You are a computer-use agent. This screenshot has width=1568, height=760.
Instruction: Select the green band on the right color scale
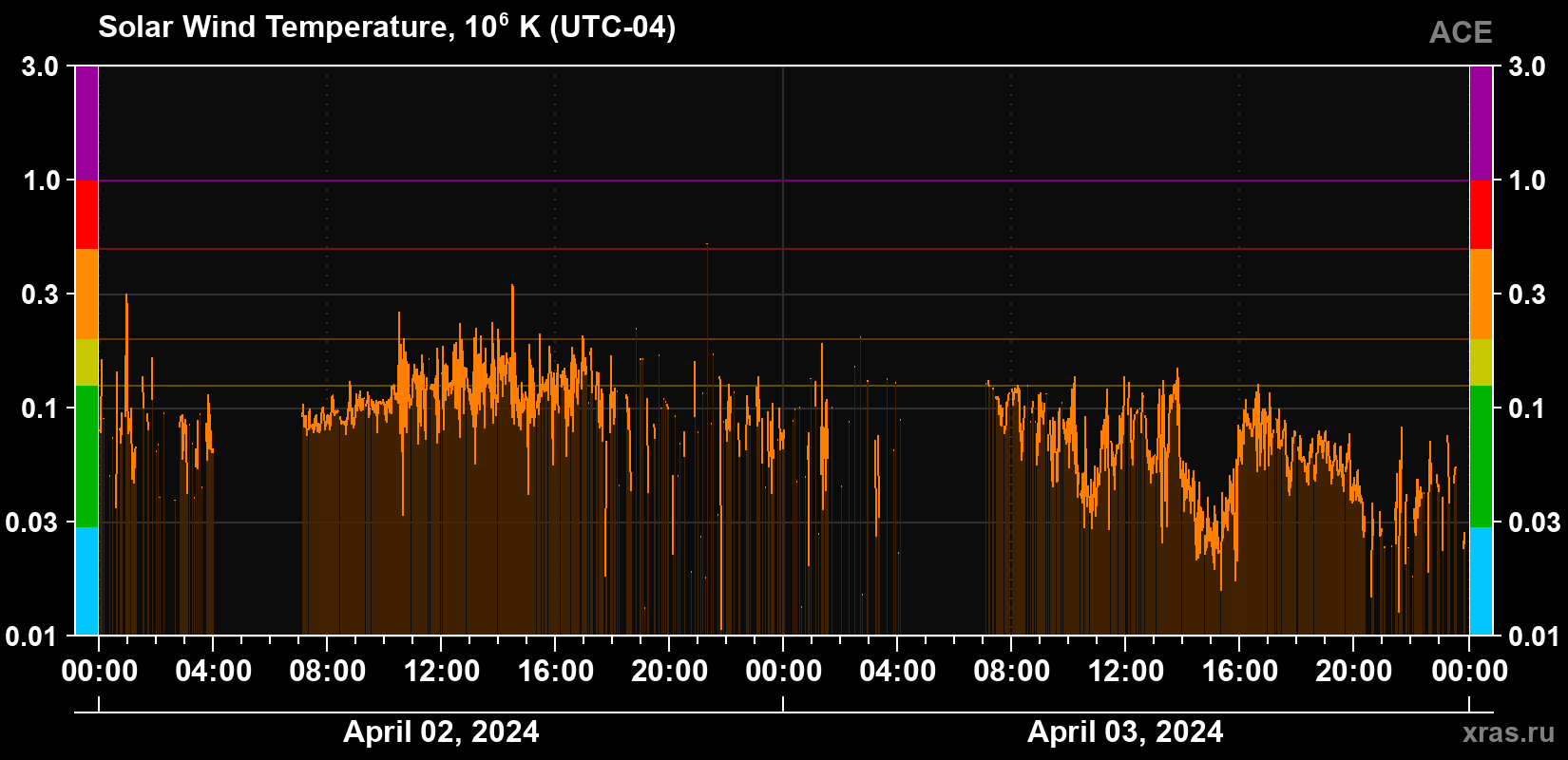click(1481, 456)
